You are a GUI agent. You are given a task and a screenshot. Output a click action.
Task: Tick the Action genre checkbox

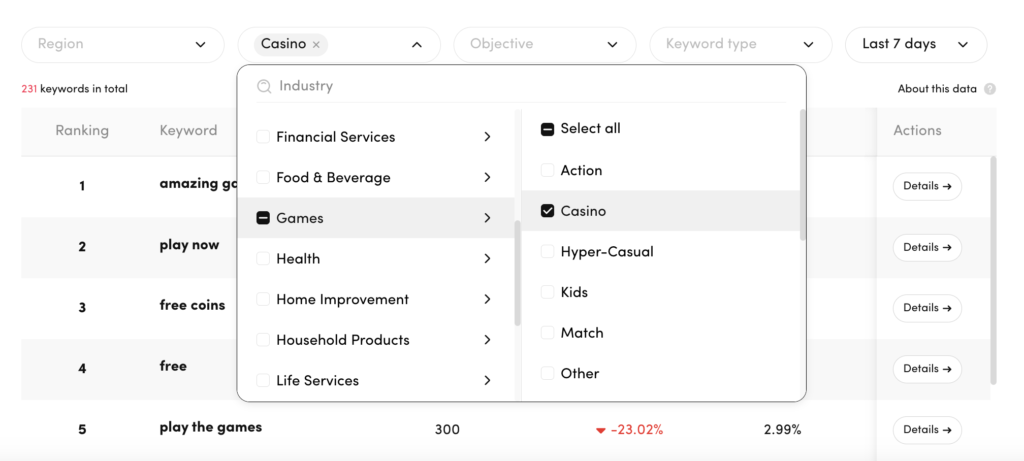(547, 171)
